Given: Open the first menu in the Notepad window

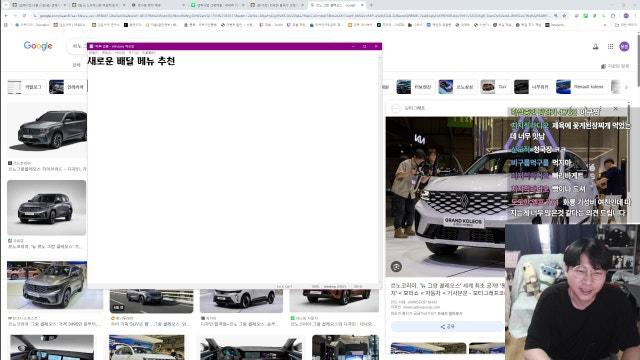Looking at the screenshot, I should 93,53.
